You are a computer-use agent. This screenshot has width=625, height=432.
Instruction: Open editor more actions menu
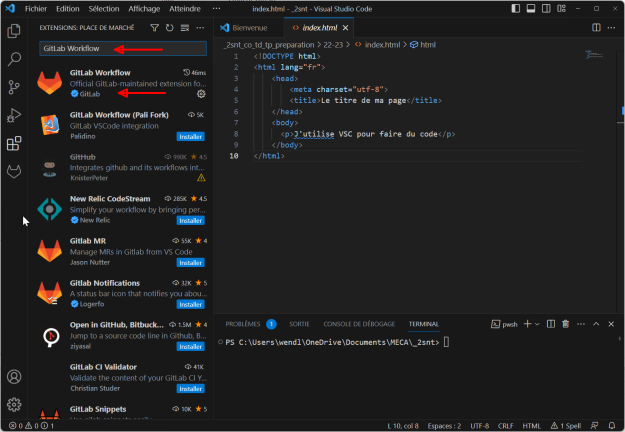[611, 27]
